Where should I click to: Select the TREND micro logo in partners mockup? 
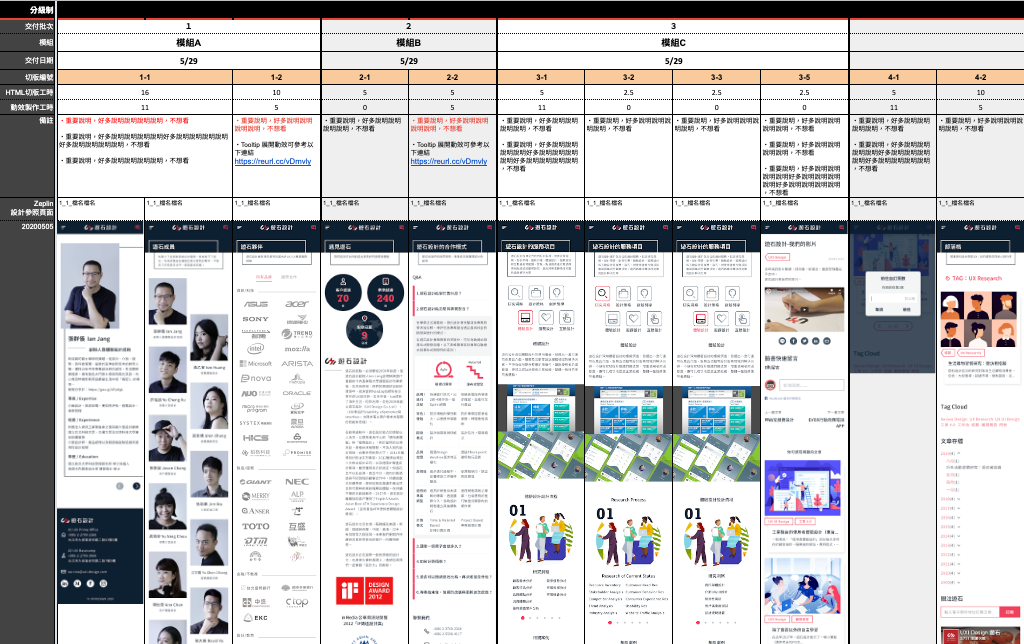297,333
